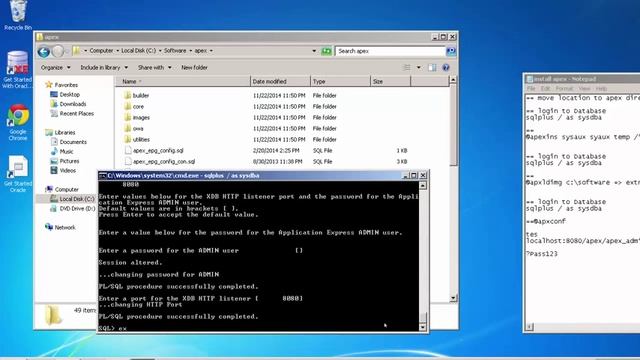Click the Search apex input field
This screenshot has width=640, height=360.
coord(390,51)
